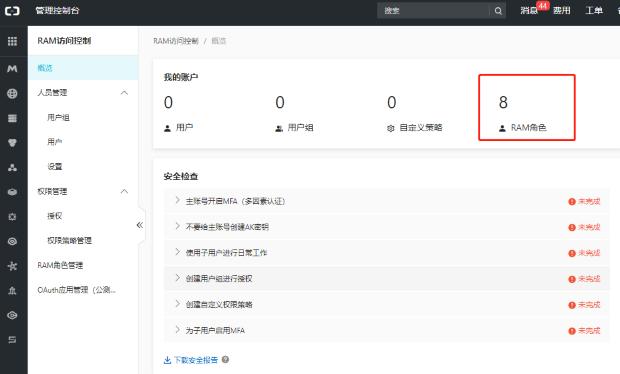Open the Alibaba Cloud logo home
The width and height of the screenshot is (620, 374).
(12, 11)
